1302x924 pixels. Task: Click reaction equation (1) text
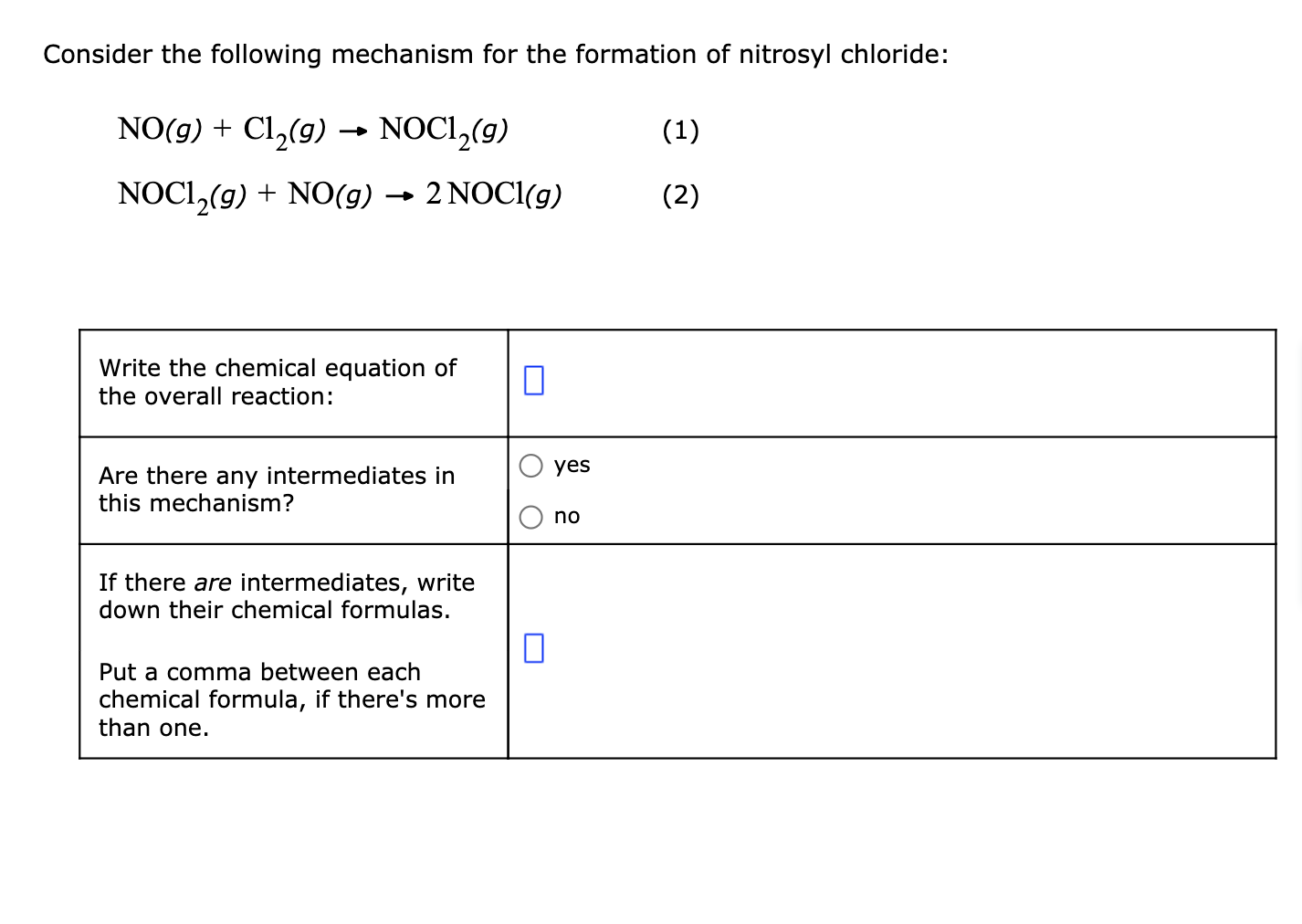coord(315,130)
